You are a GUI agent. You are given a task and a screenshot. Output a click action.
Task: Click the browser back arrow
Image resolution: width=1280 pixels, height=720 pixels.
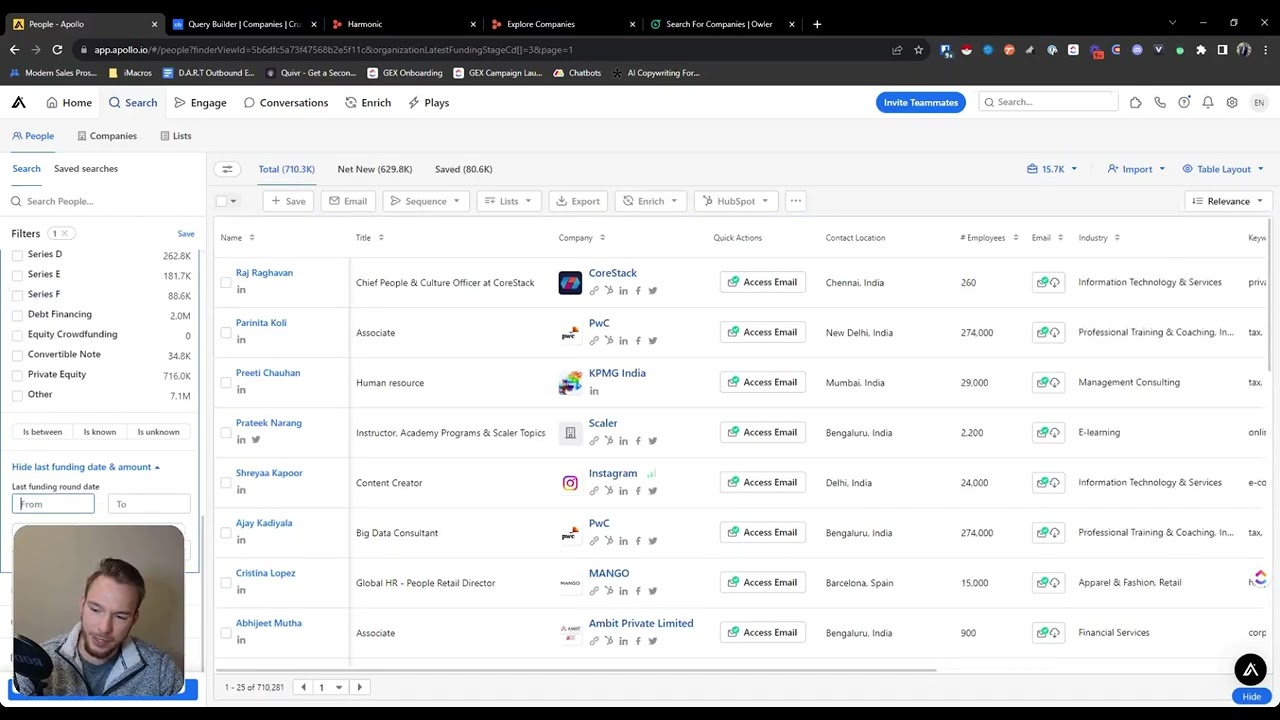click(x=14, y=49)
